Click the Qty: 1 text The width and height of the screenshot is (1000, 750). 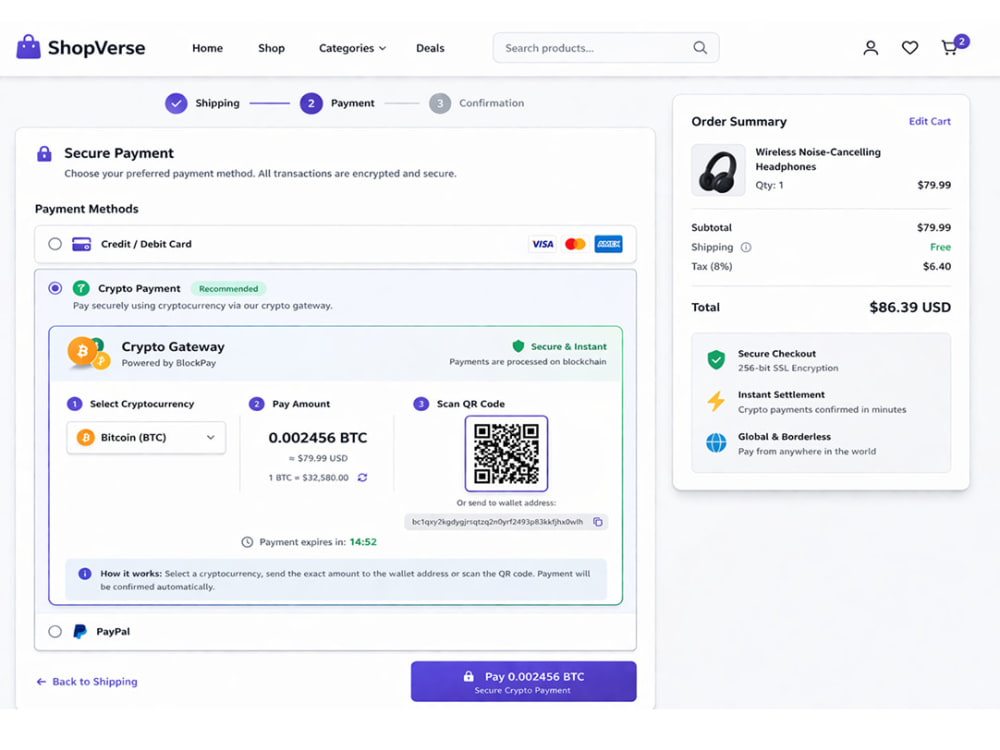coord(769,186)
